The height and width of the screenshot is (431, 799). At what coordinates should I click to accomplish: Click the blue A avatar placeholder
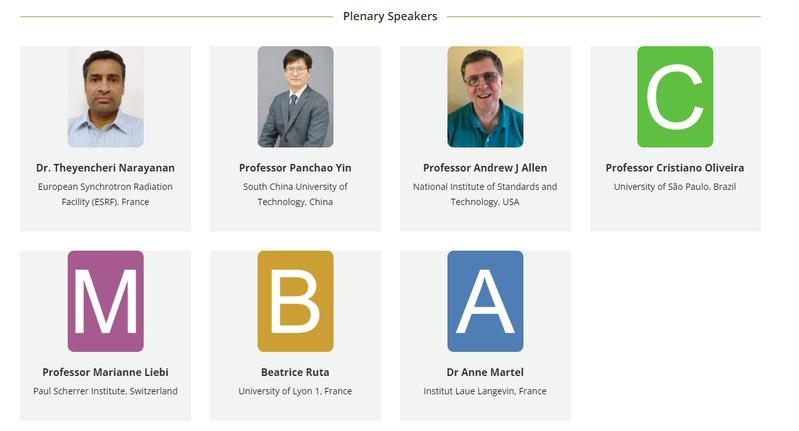pos(485,301)
